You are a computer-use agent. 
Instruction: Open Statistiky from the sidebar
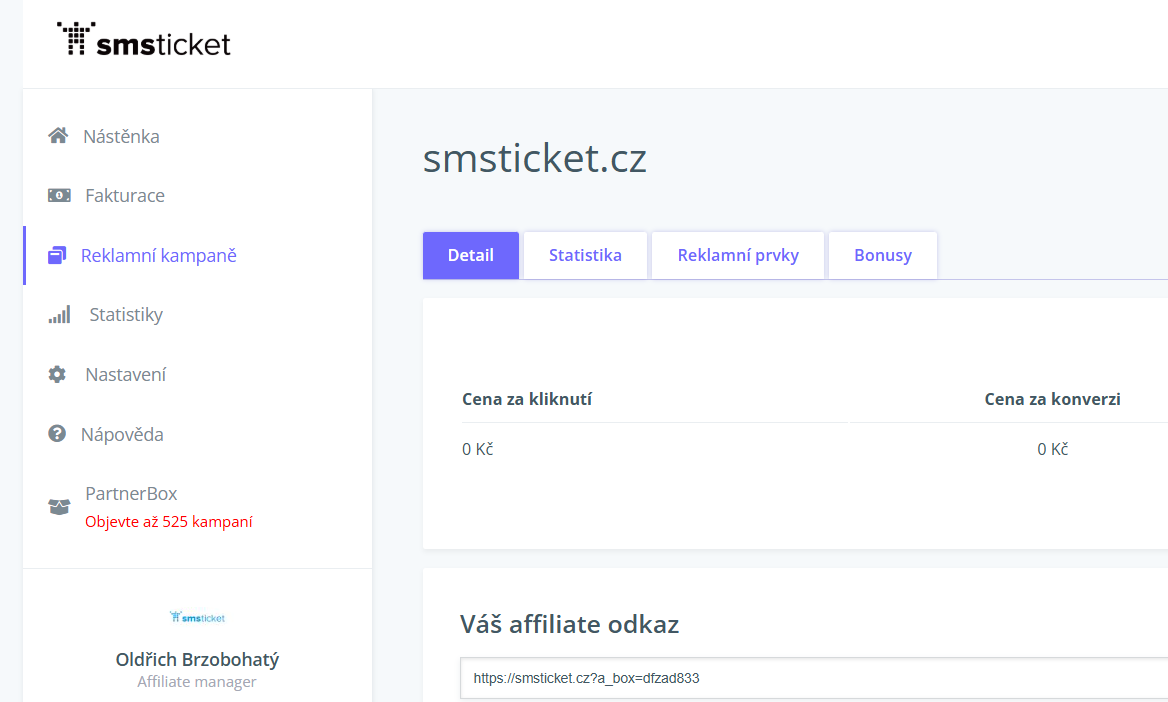coord(126,315)
